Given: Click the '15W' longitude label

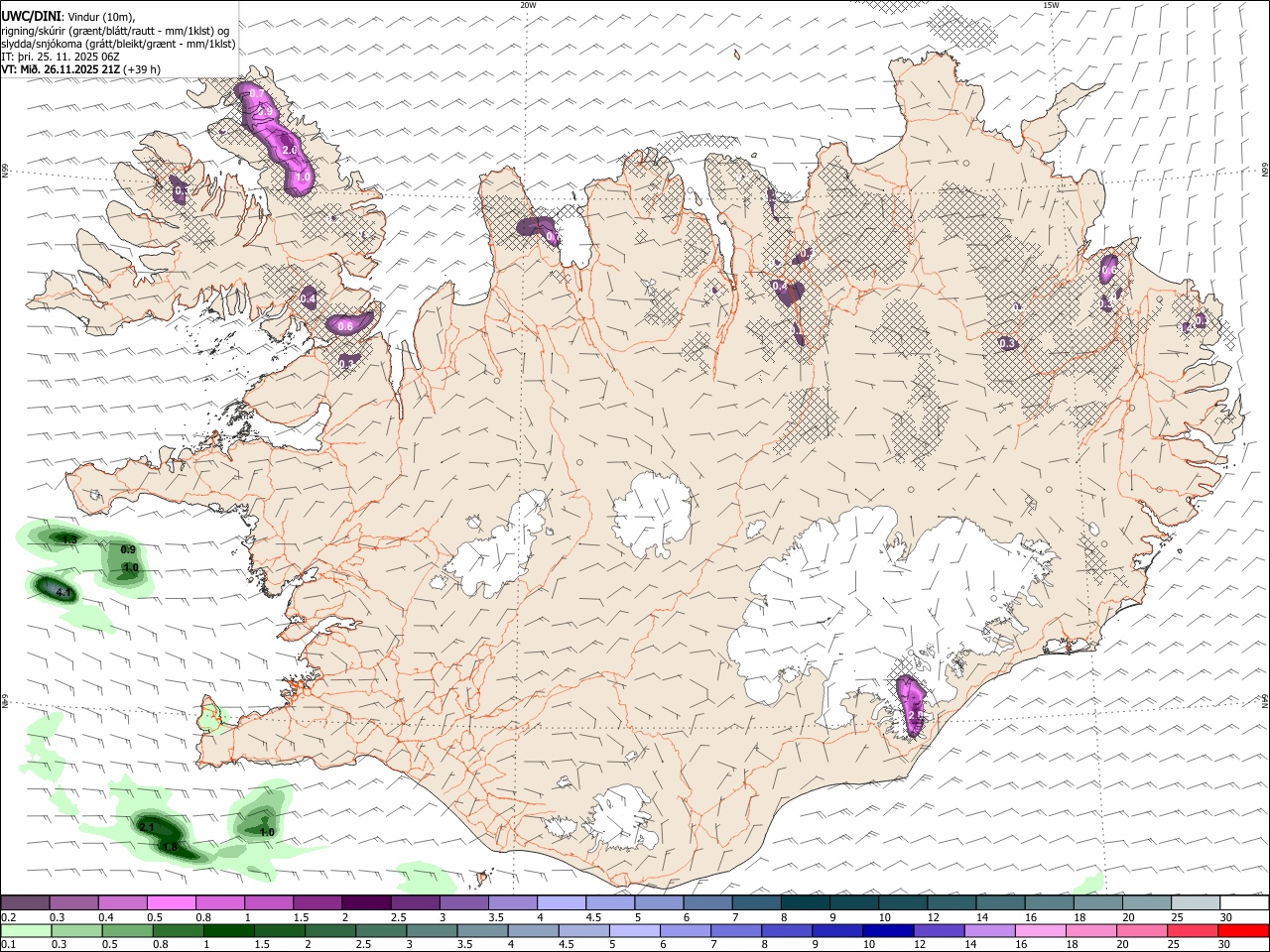Looking at the screenshot, I should point(1051,5).
